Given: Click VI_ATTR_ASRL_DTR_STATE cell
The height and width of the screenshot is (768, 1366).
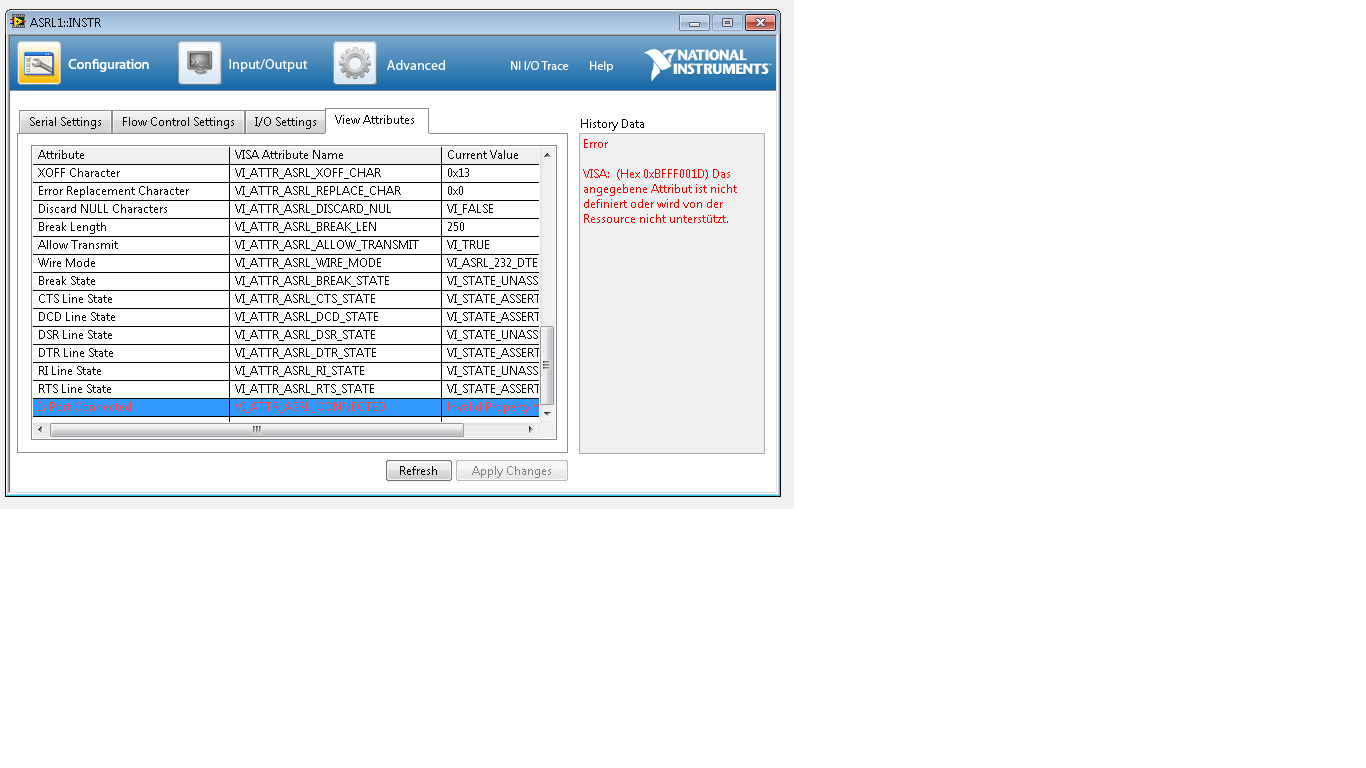Looking at the screenshot, I should click(x=336, y=353).
